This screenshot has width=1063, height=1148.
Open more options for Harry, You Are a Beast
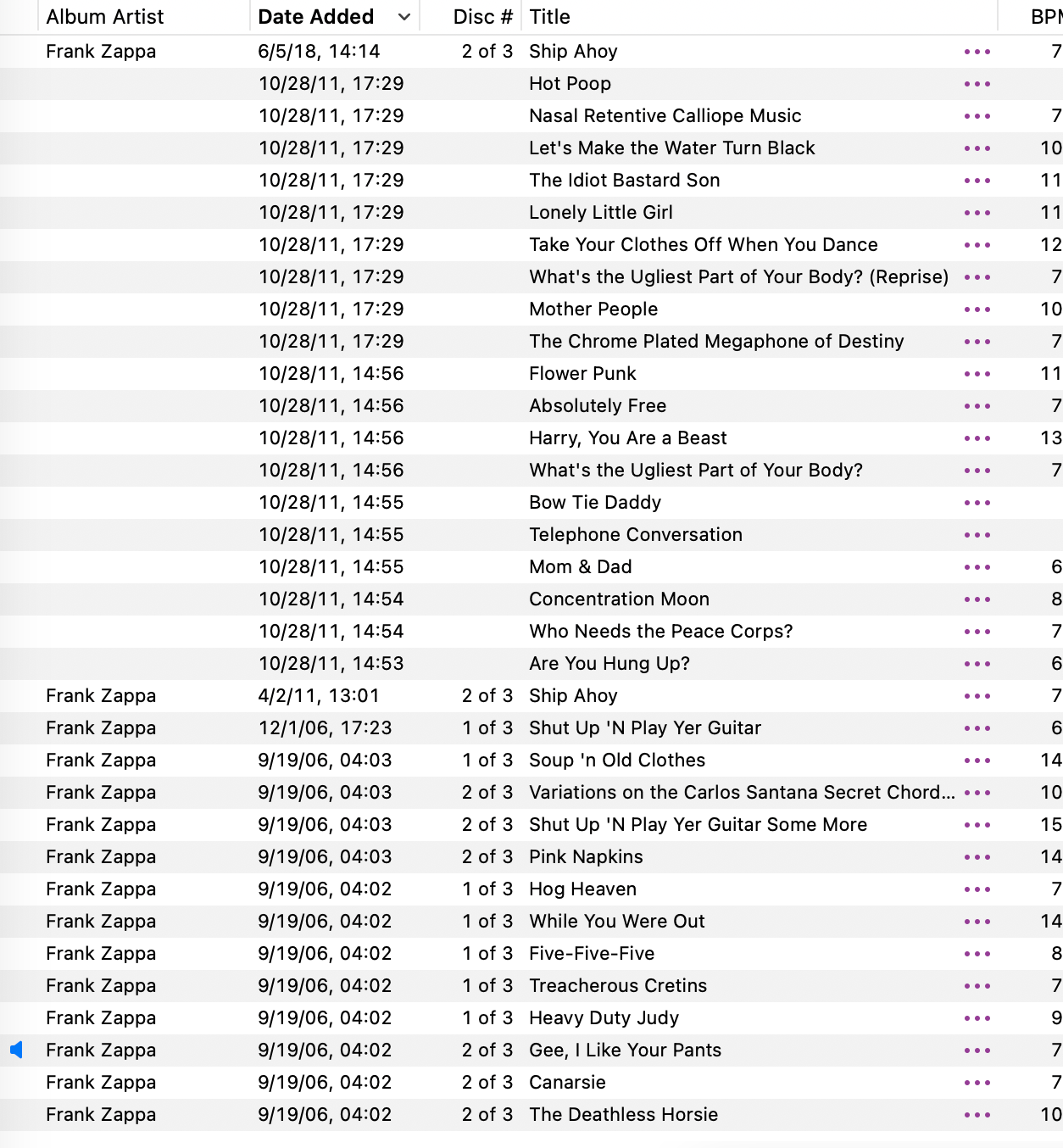pyautogui.click(x=977, y=438)
